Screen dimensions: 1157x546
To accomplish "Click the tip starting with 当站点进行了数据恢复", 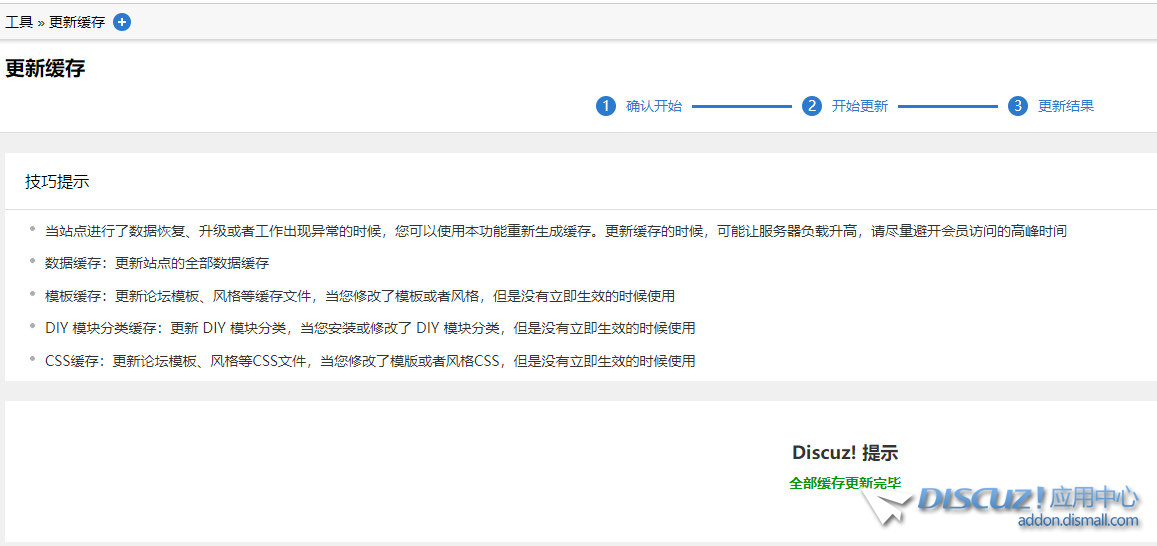I will click(556, 231).
